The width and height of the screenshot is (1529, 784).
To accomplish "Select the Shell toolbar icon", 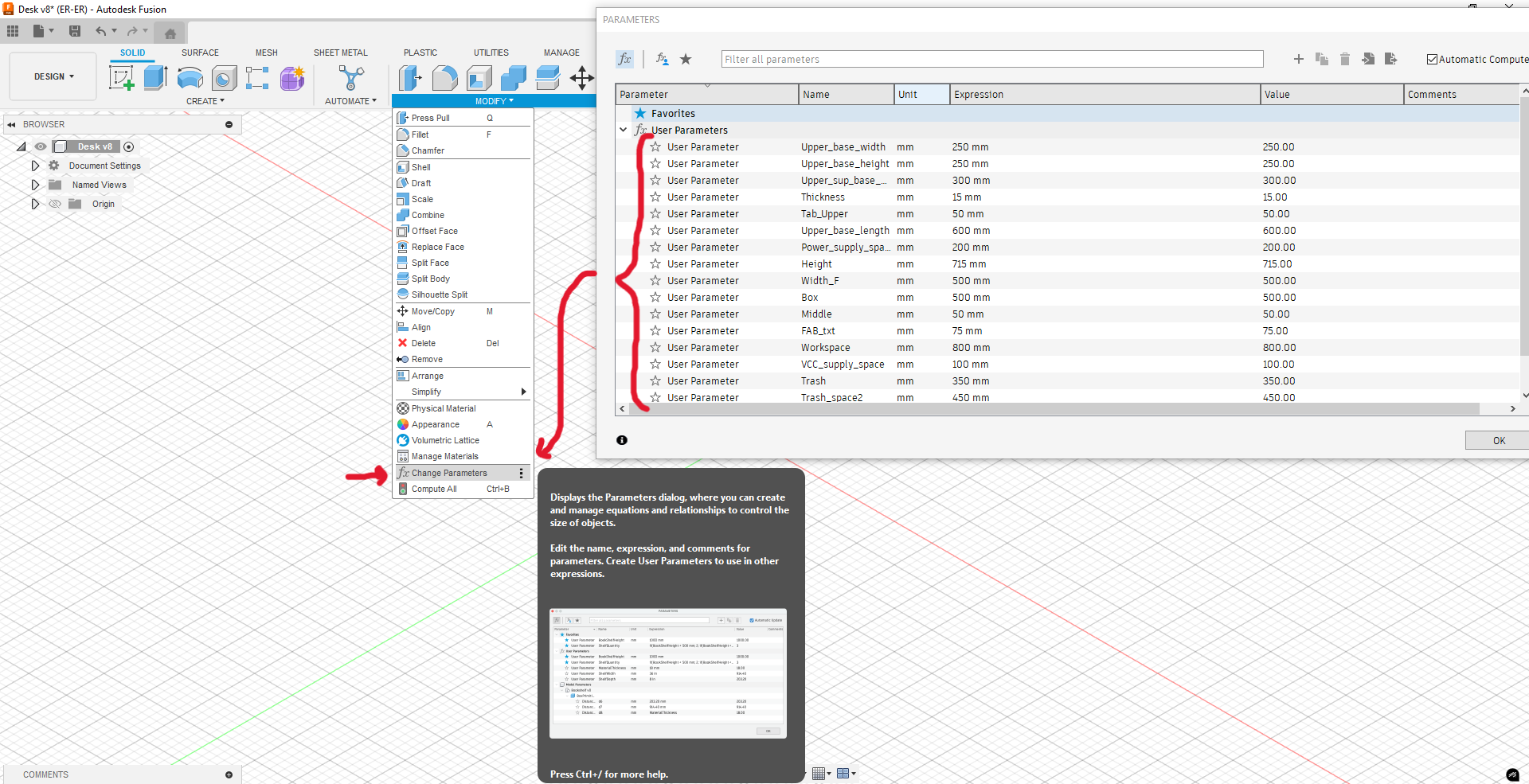I will point(479,77).
